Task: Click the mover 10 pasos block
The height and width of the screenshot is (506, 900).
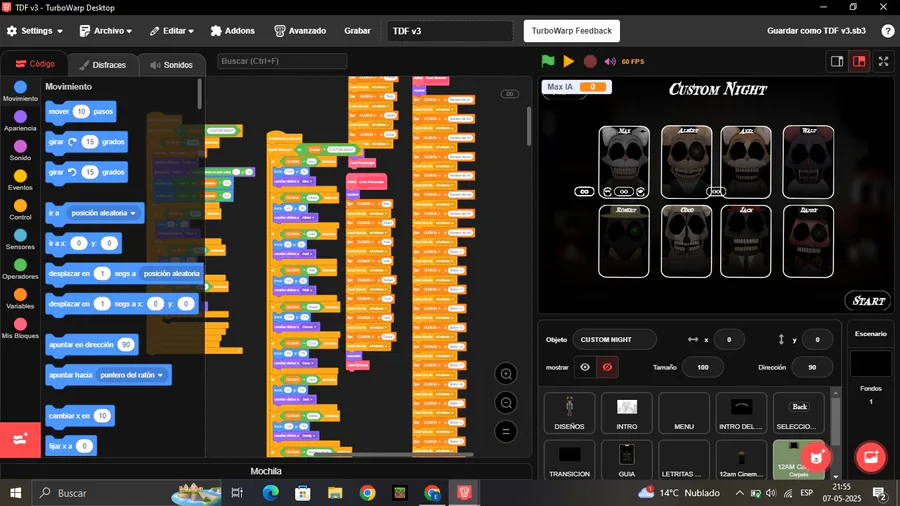Action: tap(81, 111)
